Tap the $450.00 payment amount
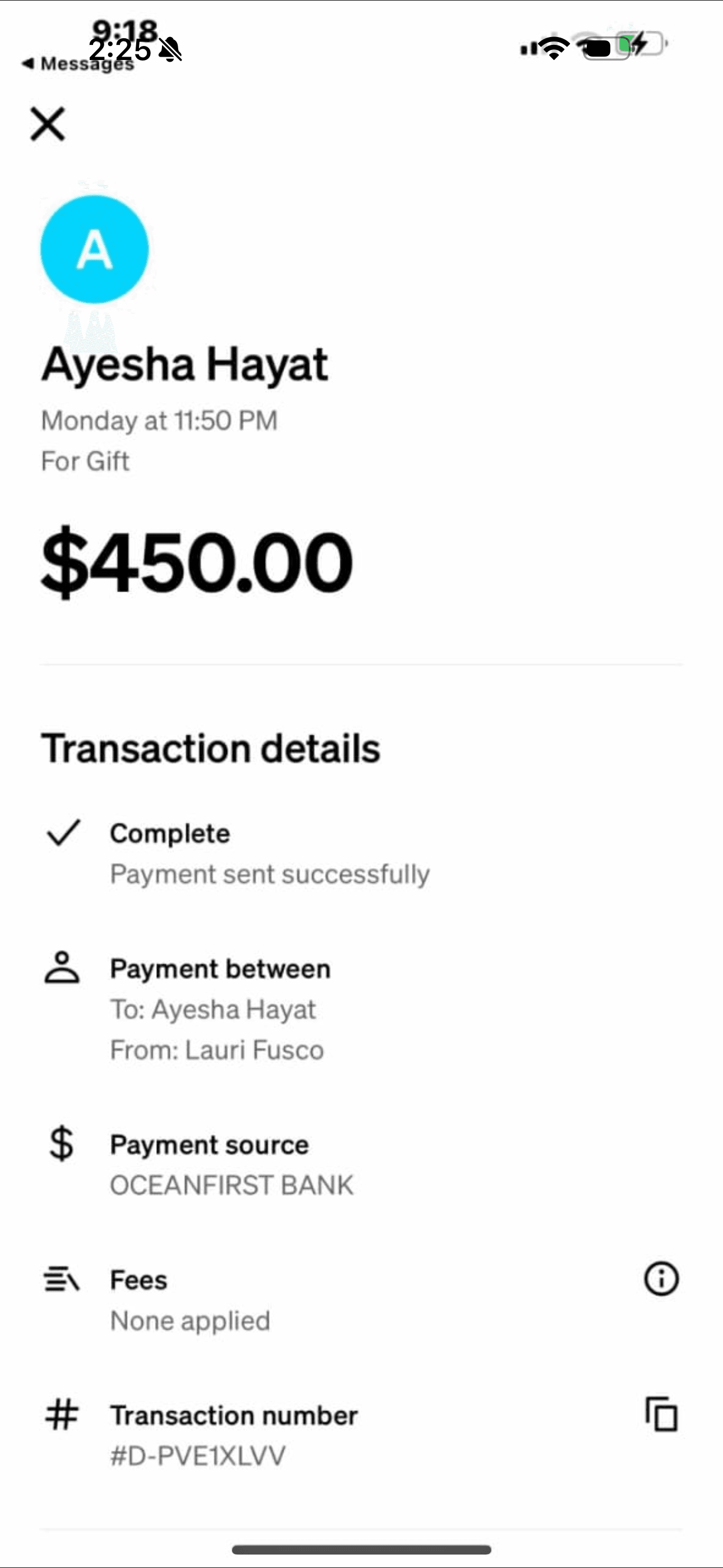The width and height of the screenshot is (723, 1568). pos(197,561)
